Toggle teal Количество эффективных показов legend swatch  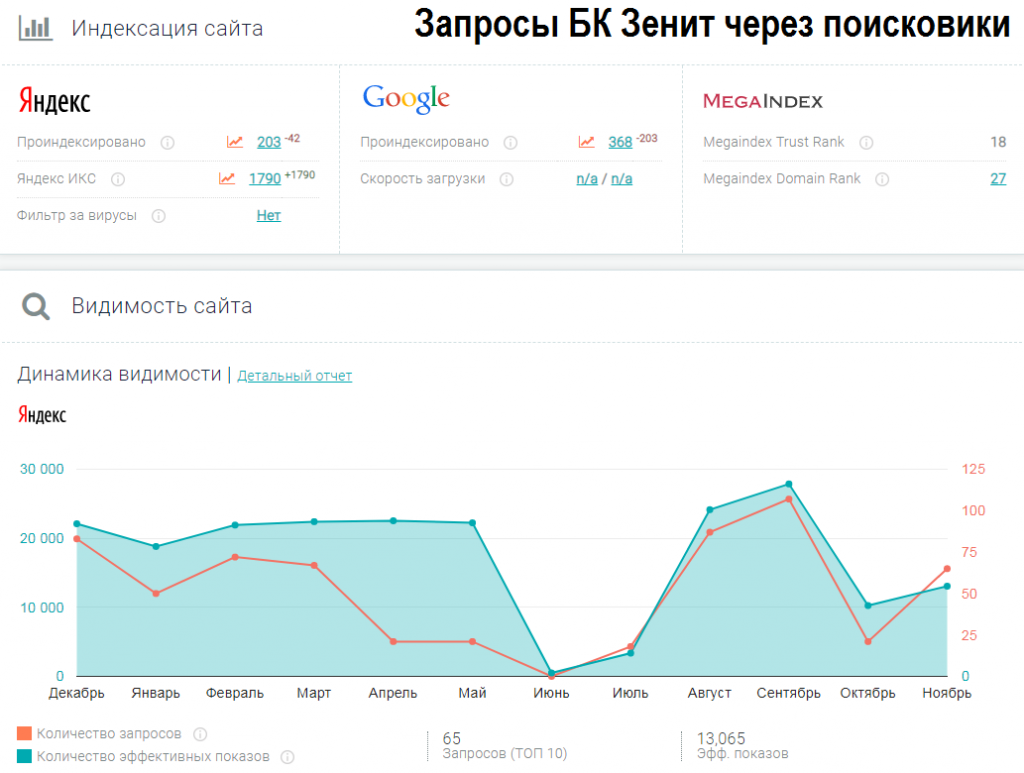pyautogui.click(x=24, y=756)
